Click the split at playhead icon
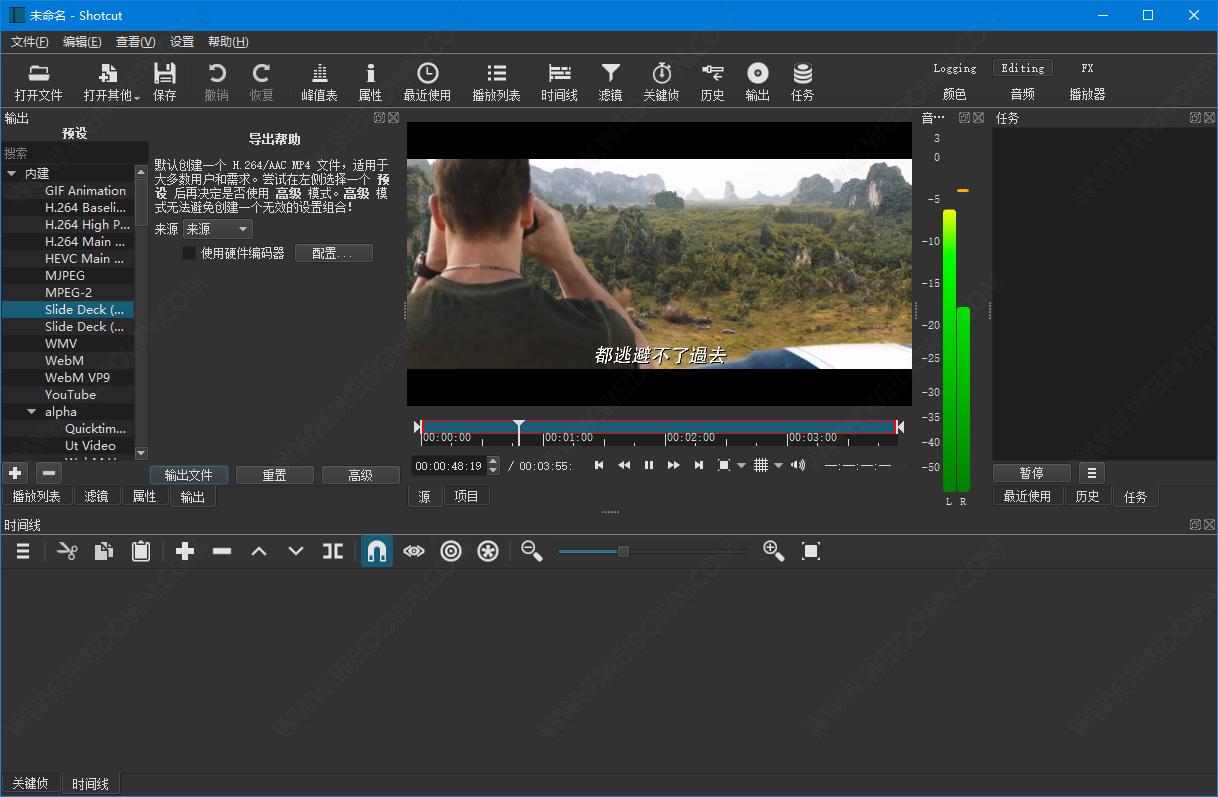The height and width of the screenshot is (797, 1218). click(333, 551)
